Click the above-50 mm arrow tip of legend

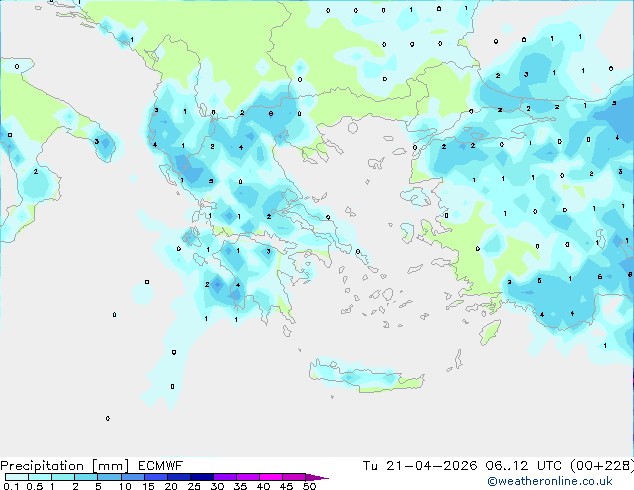317,477
